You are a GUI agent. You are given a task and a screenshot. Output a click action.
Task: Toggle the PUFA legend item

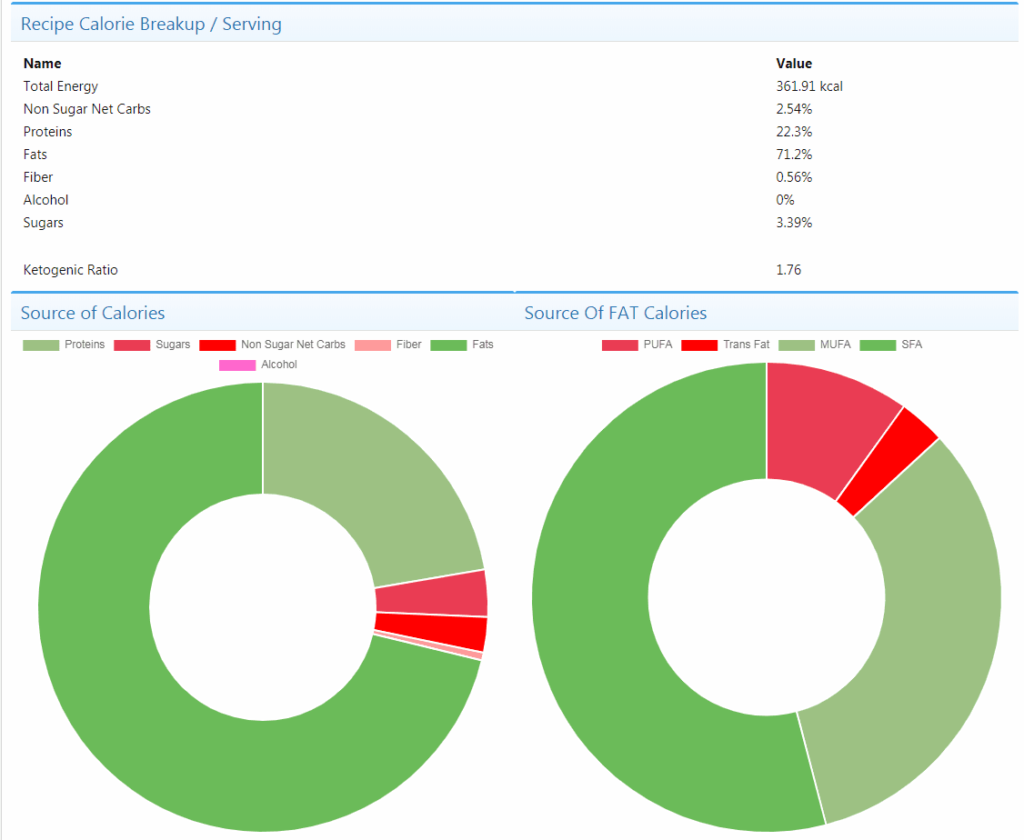pyautogui.click(x=637, y=344)
